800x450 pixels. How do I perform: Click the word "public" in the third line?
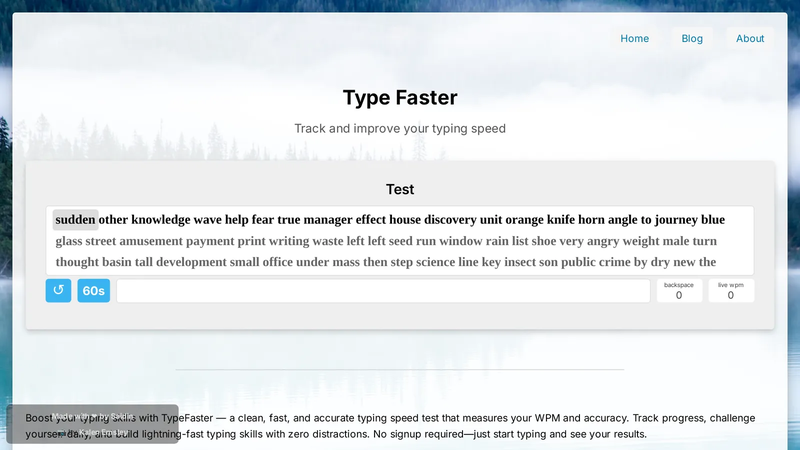[x=578, y=262]
